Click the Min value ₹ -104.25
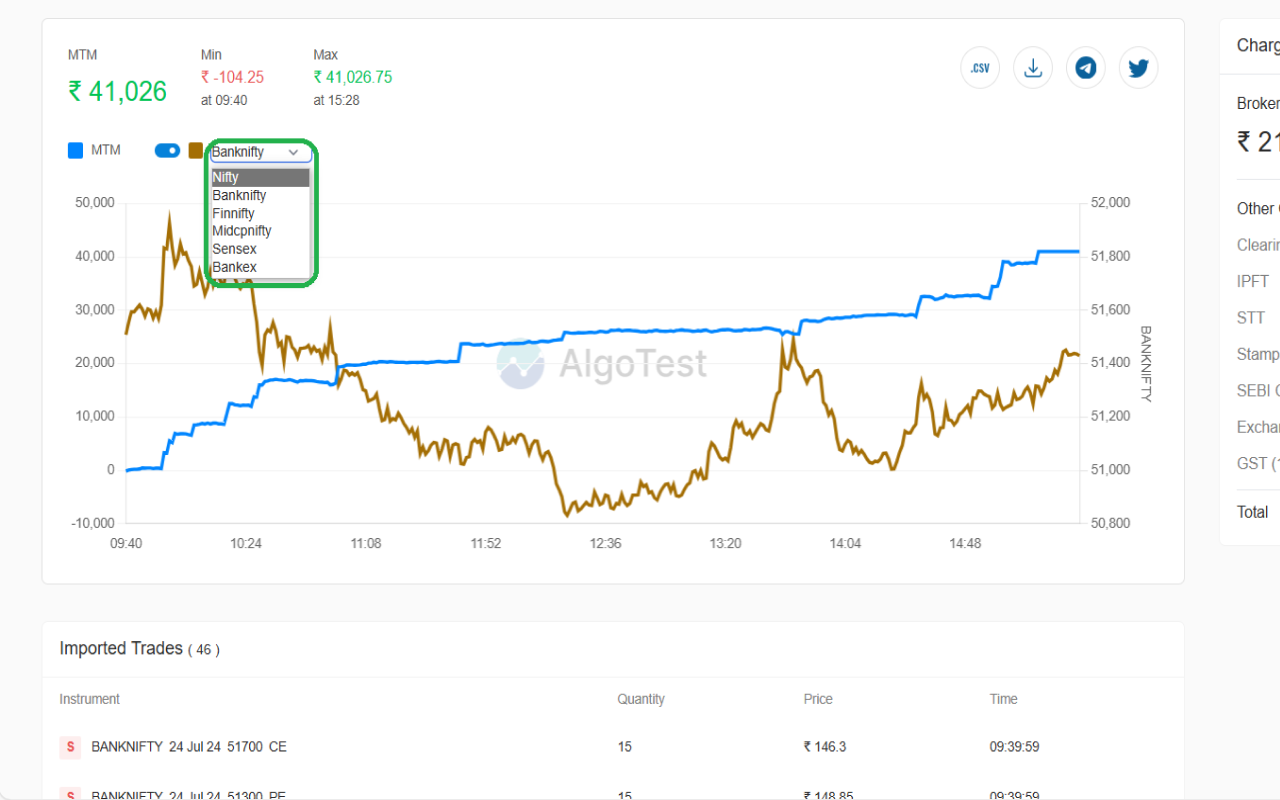 pos(232,77)
